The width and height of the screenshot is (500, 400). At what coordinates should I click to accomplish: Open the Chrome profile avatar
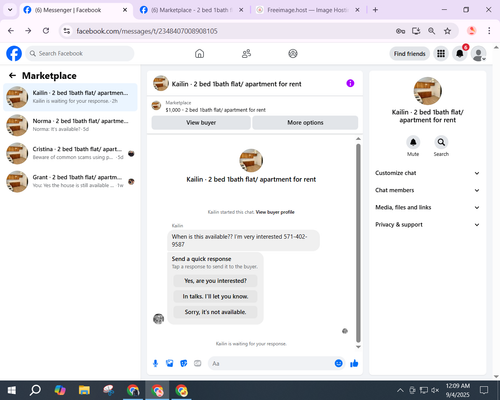tap(472, 31)
